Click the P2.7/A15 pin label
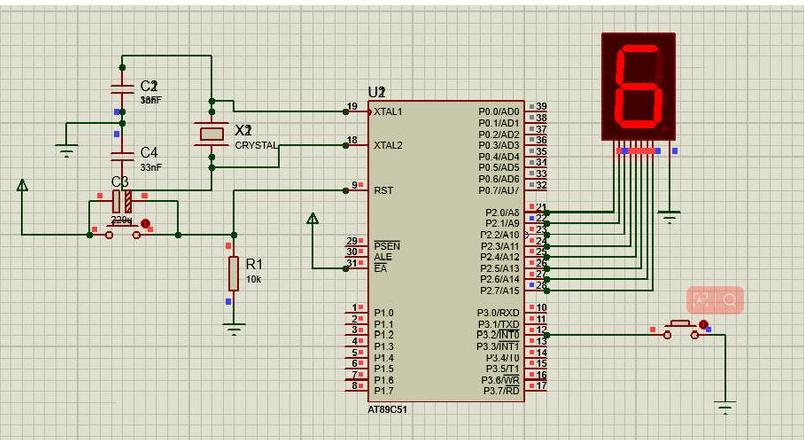The width and height of the screenshot is (804, 440). [500, 291]
